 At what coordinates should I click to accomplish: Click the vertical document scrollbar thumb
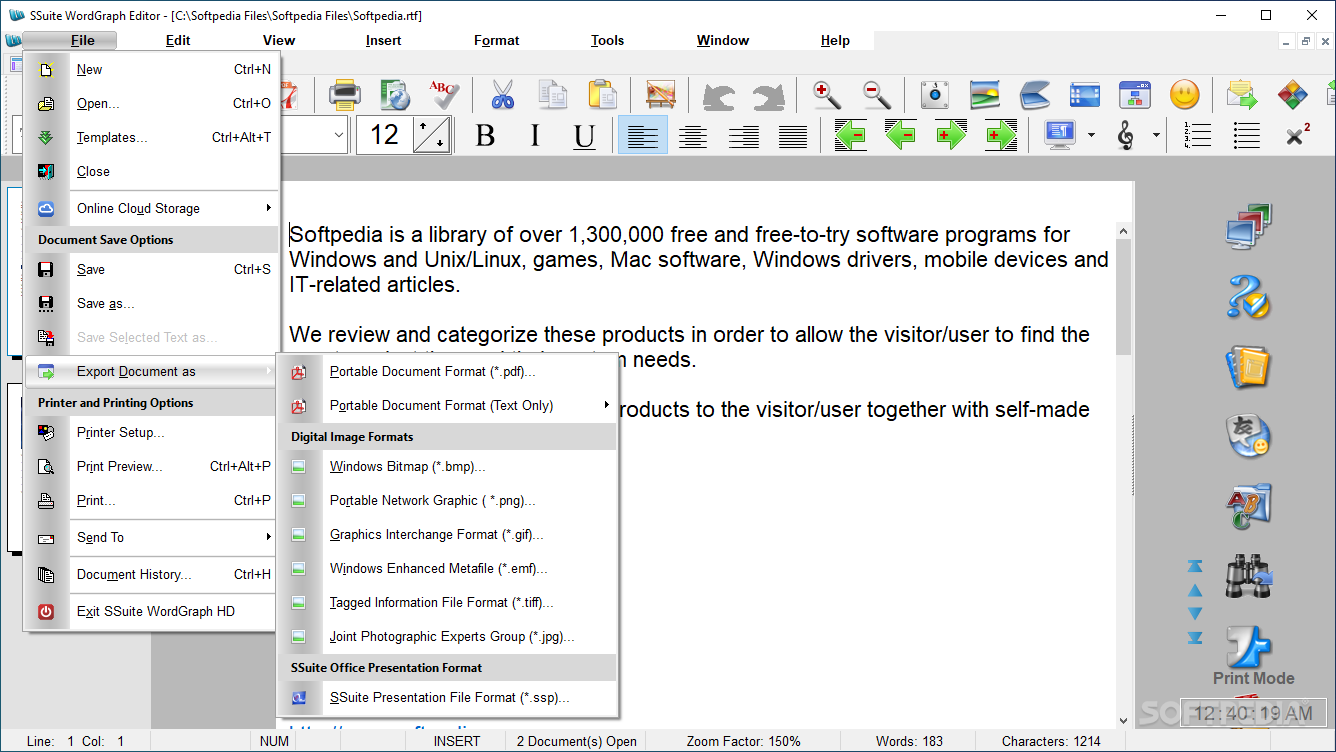(1124, 297)
